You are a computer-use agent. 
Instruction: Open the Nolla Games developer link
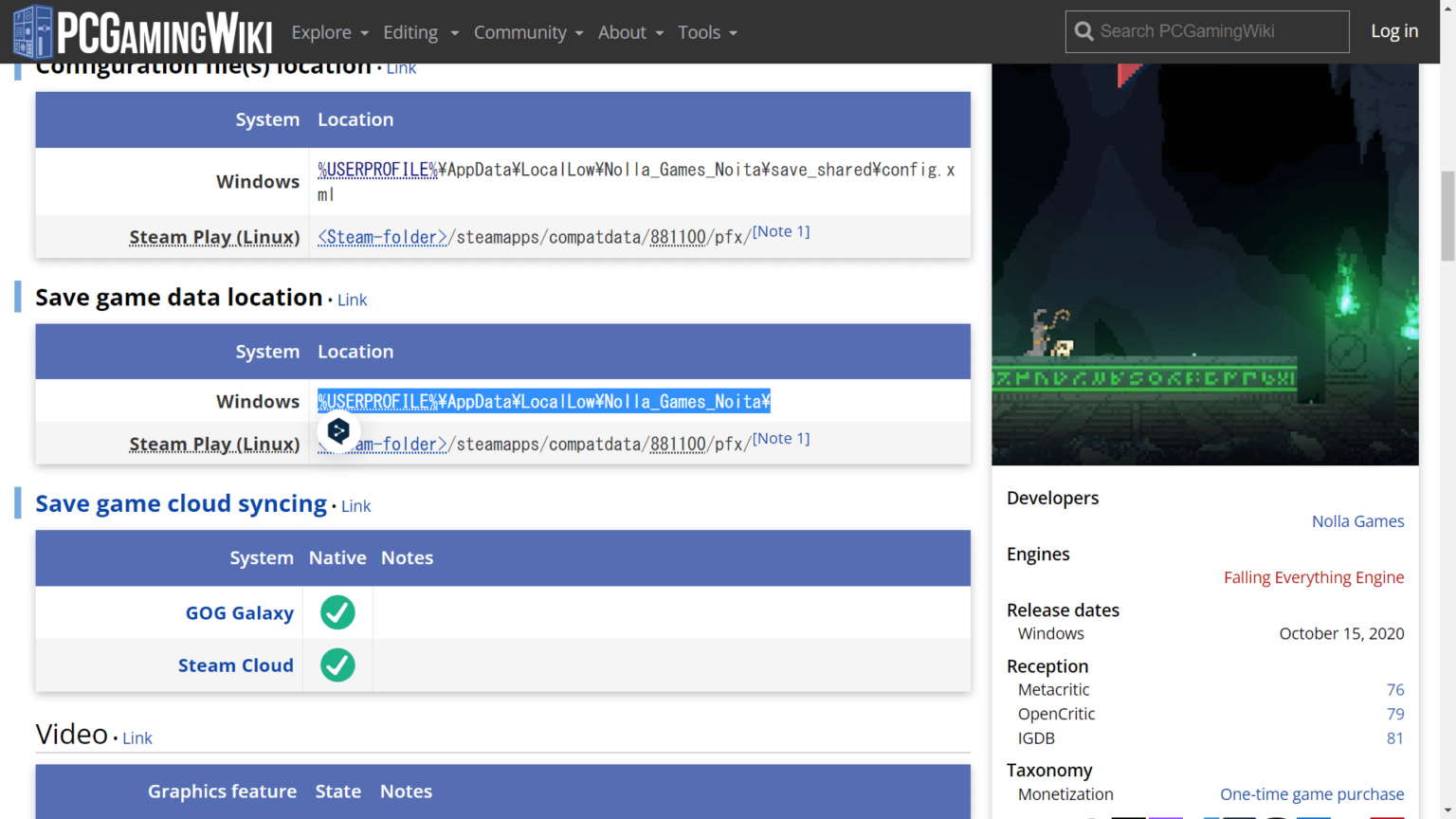(x=1357, y=521)
